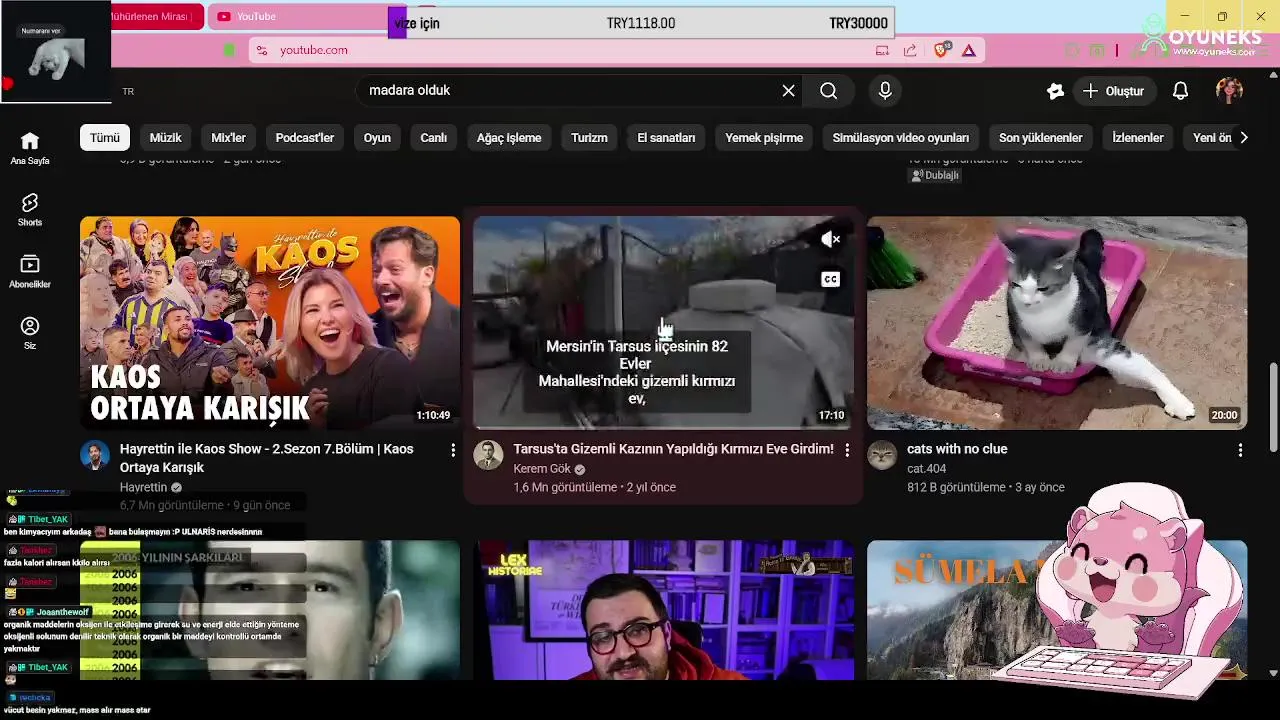Screen dimensions: 1280x720
Task: Open Hayrettin channel avatar
Action: tap(95, 455)
